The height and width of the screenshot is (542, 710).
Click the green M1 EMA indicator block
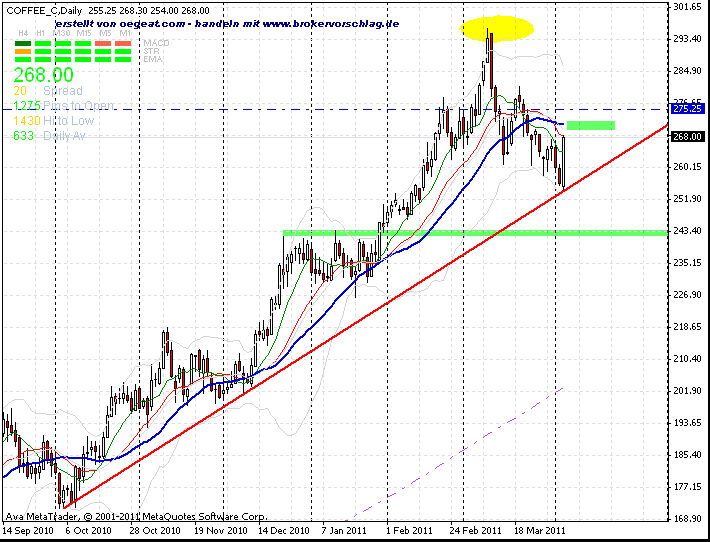(123, 59)
